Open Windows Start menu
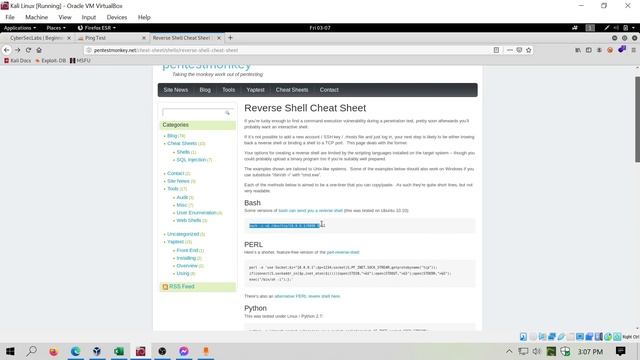The image size is (640, 360). pyautogui.click(x=10, y=351)
